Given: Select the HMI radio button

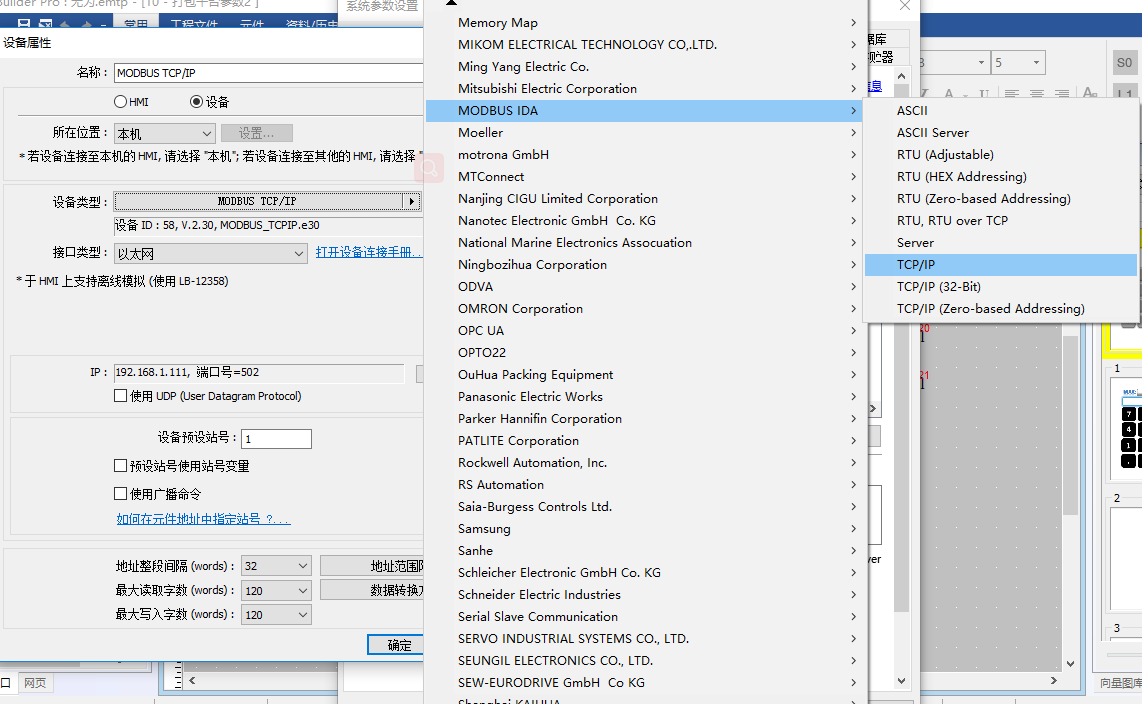Looking at the screenshot, I should tap(120, 102).
